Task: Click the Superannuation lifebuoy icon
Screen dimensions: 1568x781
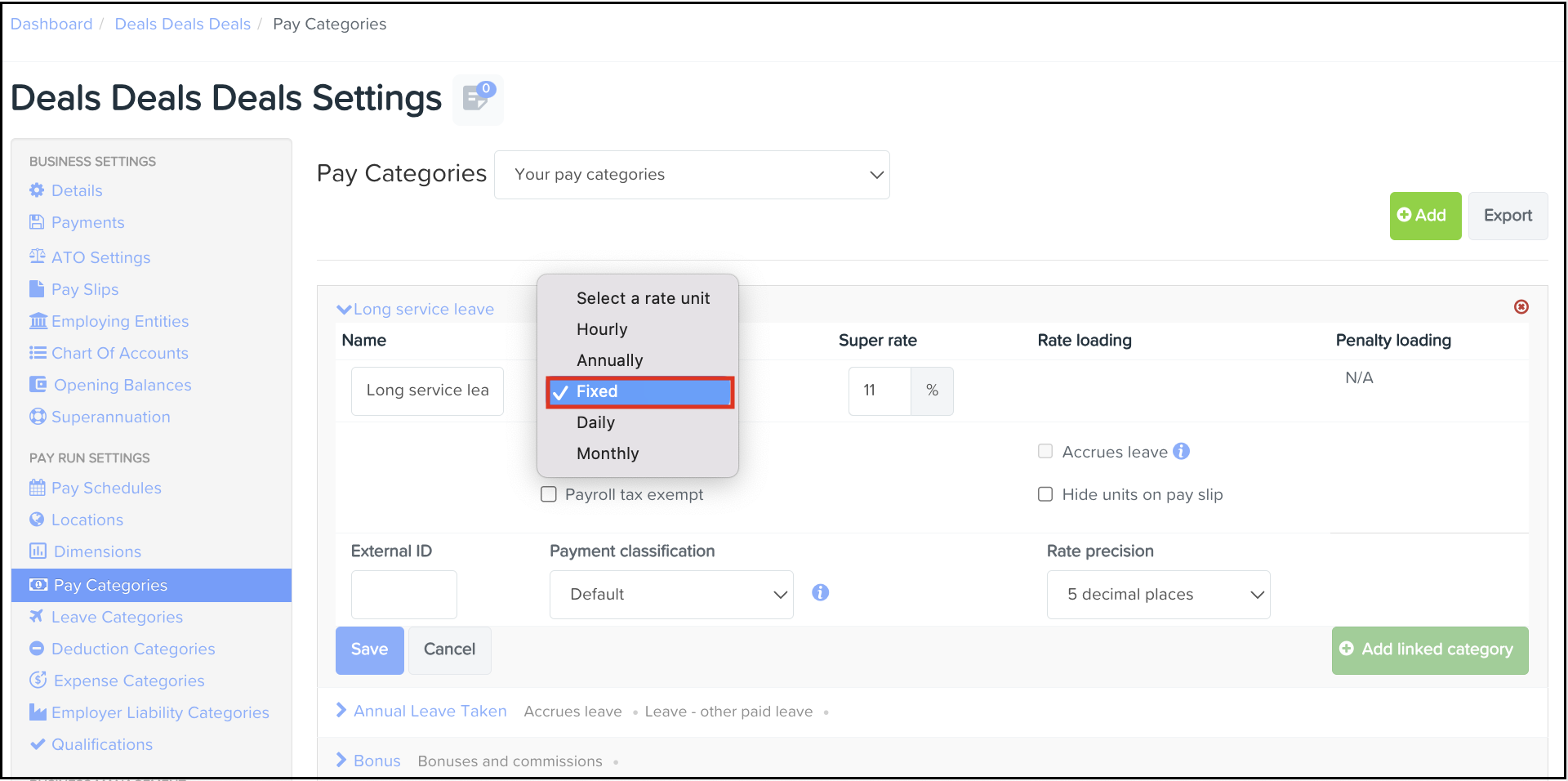Action: (37, 417)
